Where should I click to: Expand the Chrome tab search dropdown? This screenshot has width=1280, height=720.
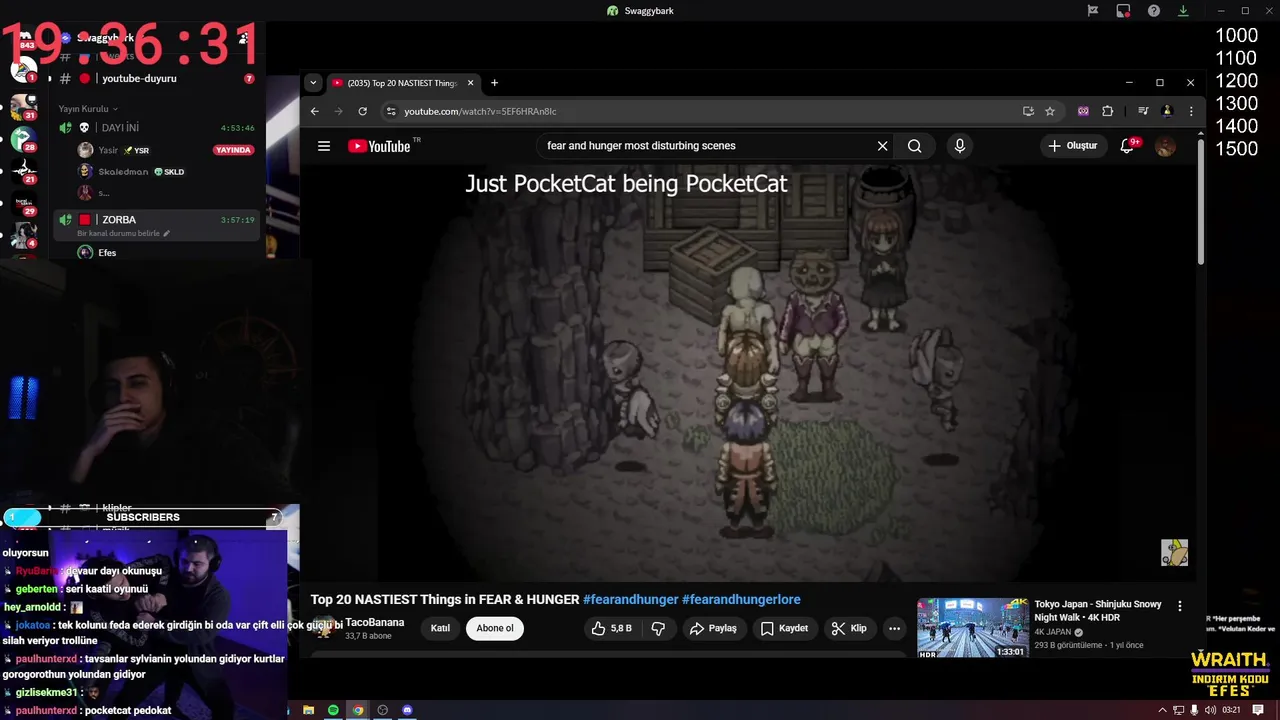(x=313, y=83)
